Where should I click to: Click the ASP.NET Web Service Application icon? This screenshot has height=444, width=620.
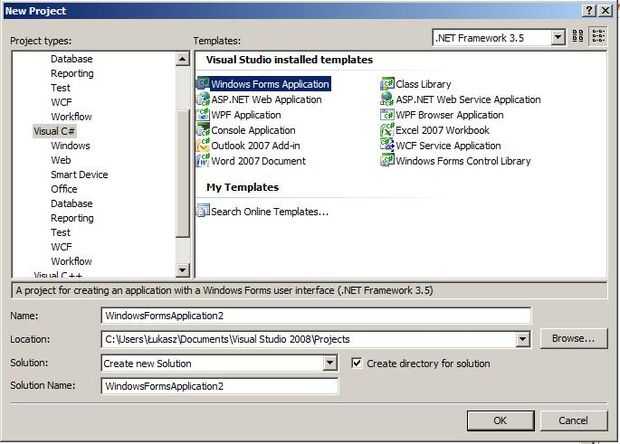(x=388, y=99)
